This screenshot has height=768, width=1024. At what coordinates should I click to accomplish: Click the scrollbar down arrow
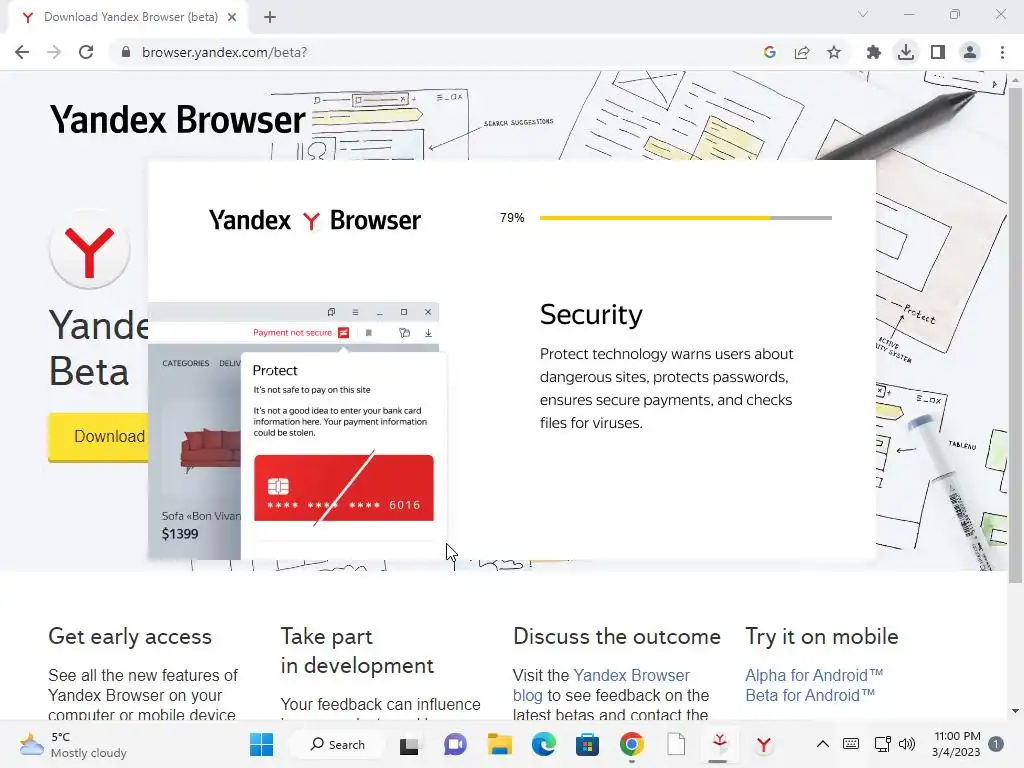point(1015,711)
